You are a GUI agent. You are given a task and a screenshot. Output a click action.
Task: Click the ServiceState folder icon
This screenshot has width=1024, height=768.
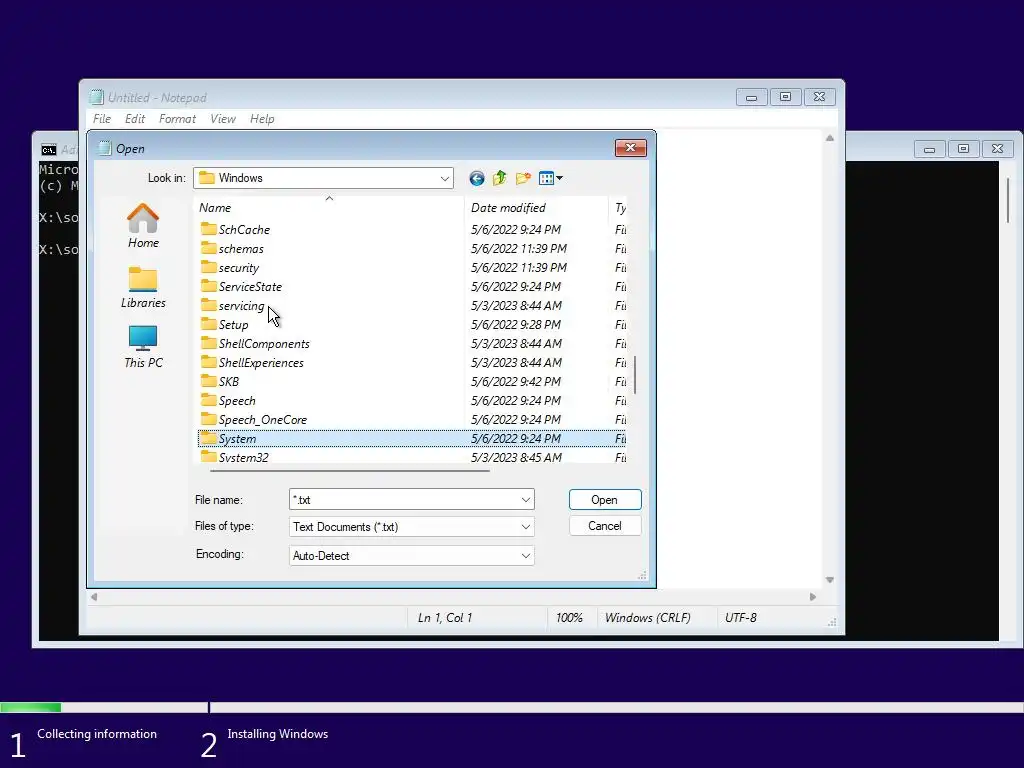[x=208, y=286]
